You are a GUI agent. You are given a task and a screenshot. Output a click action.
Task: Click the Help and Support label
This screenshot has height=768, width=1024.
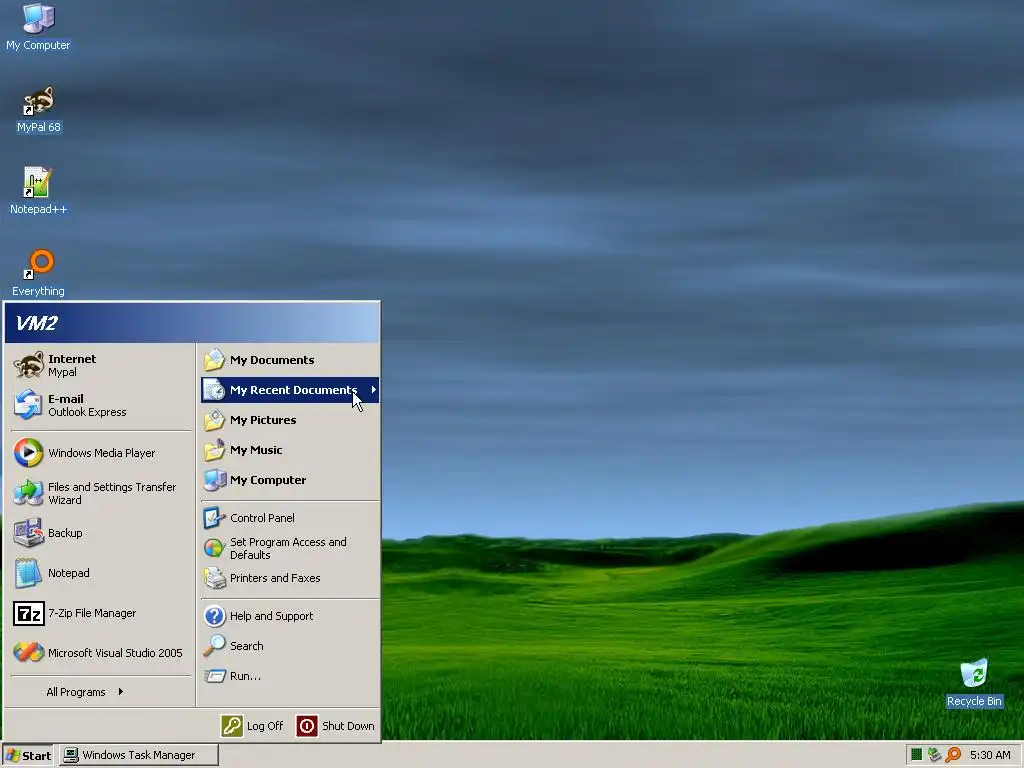click(x=271, y=616)
